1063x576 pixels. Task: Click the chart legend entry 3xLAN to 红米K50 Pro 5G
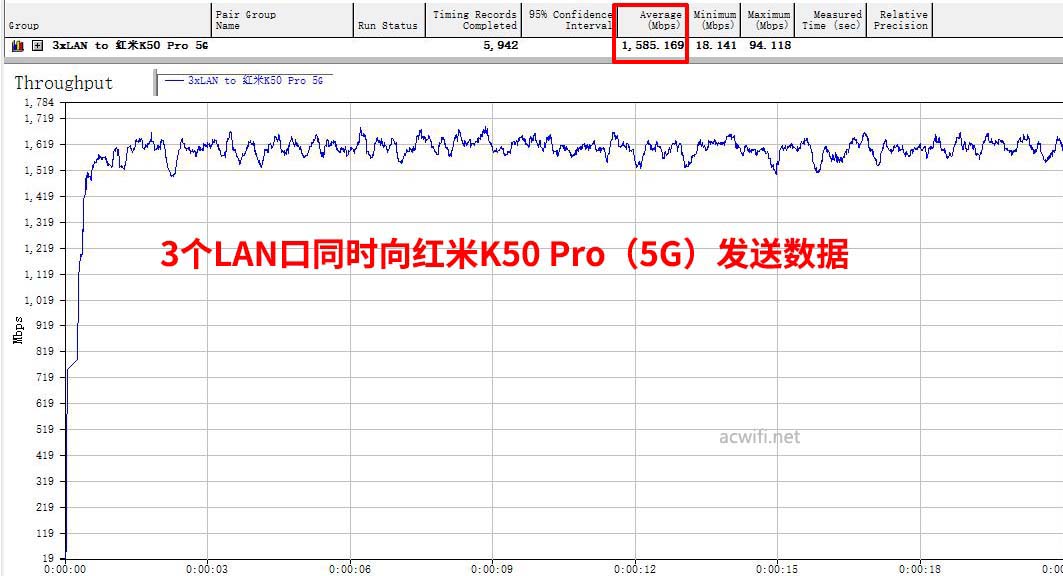(x=245, y=81)
